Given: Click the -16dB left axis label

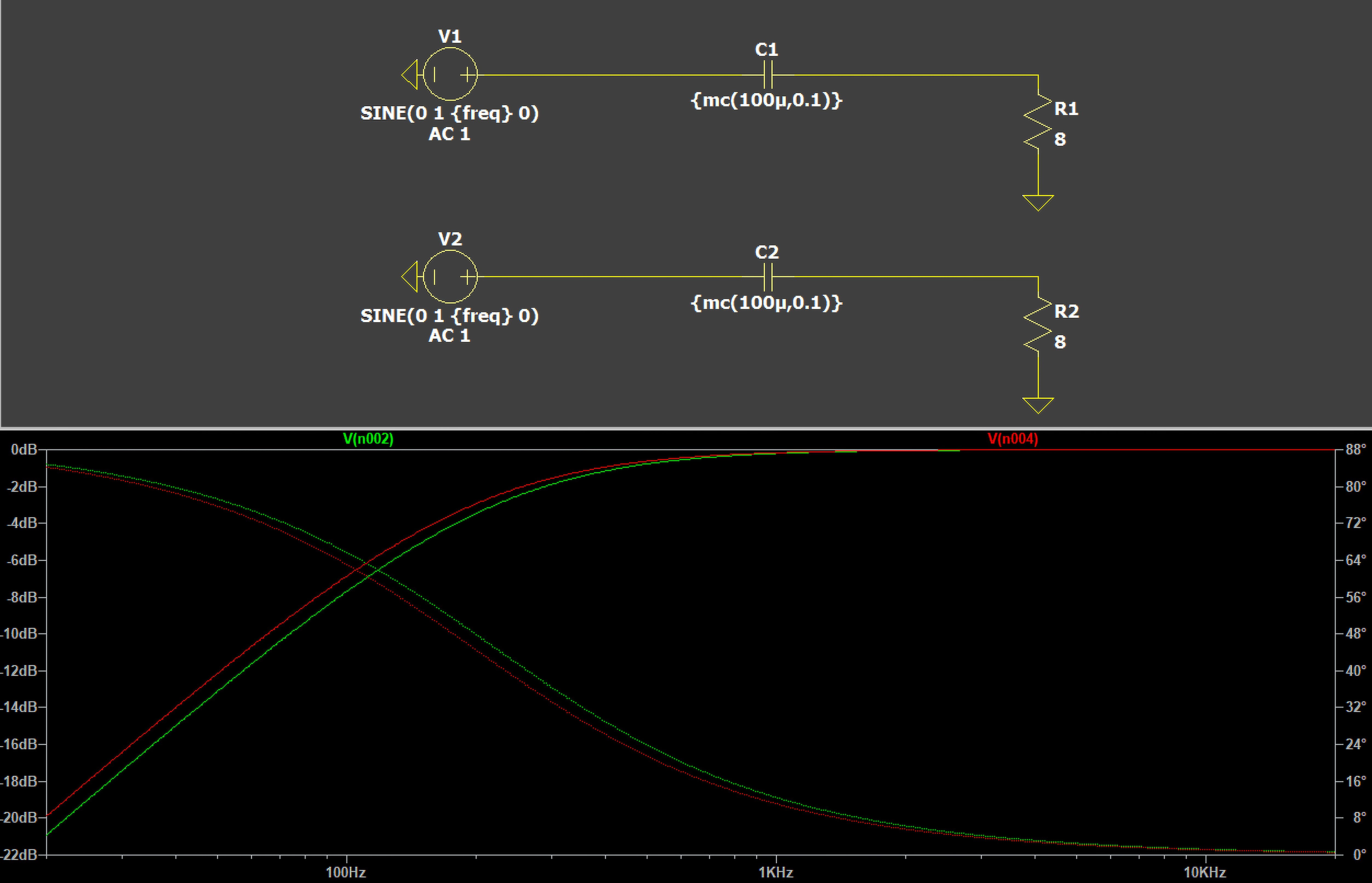Looking at the screenshot, I should tap(19, 744).
